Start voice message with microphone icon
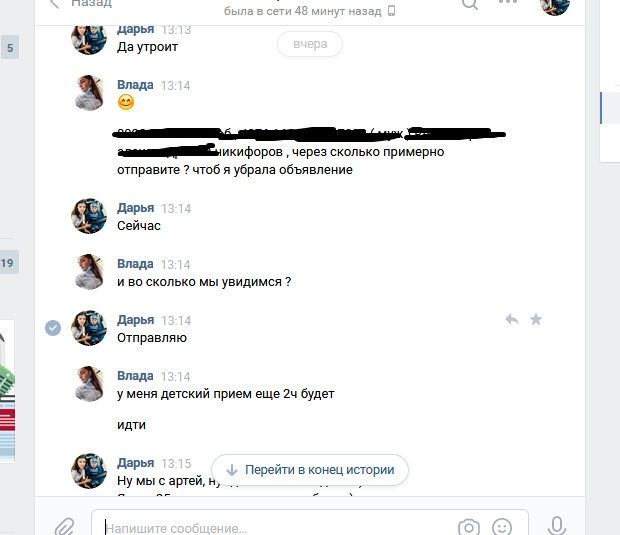 [x=557, y=526]
